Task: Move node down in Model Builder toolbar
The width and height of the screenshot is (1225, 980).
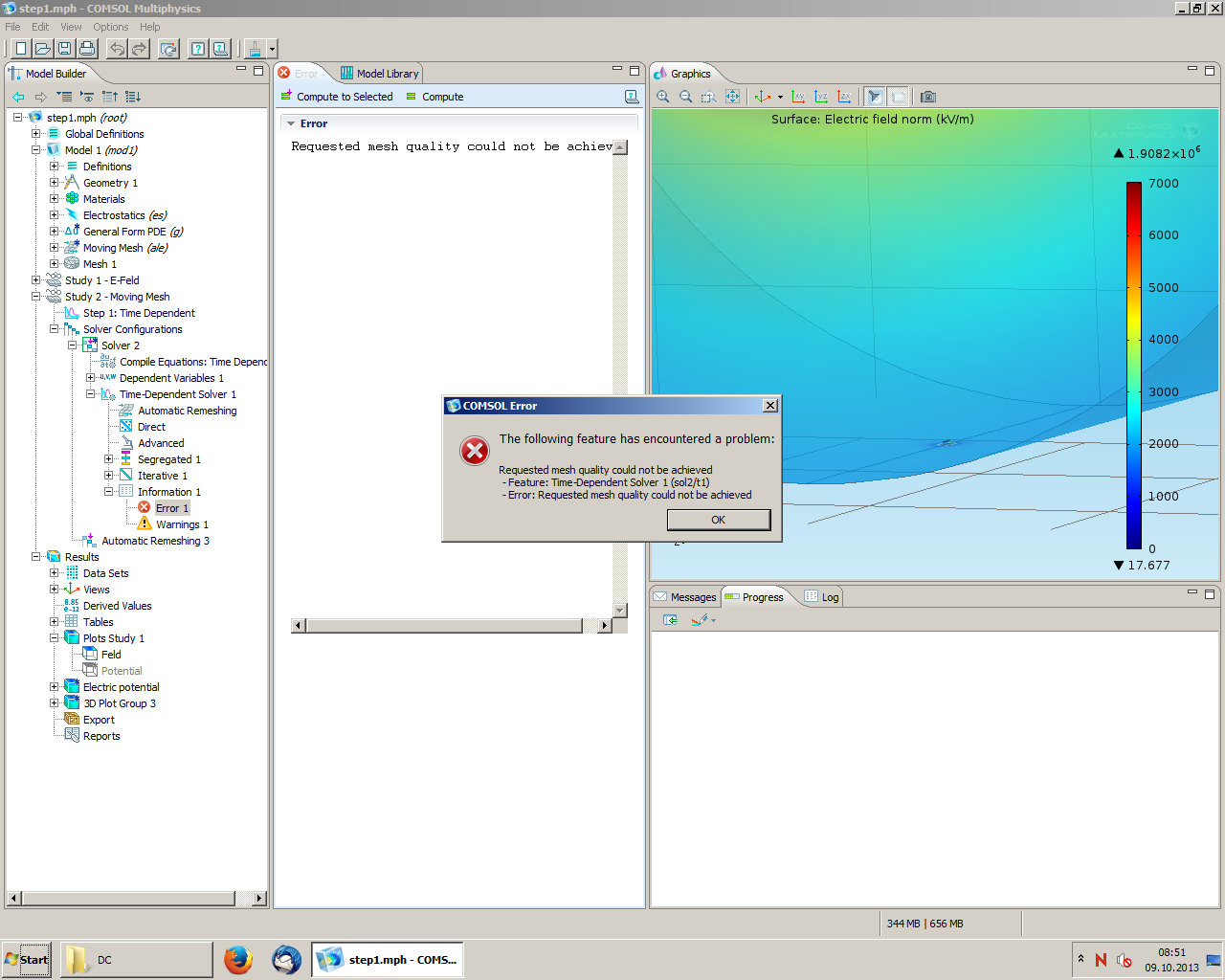Action: (133, 97)
